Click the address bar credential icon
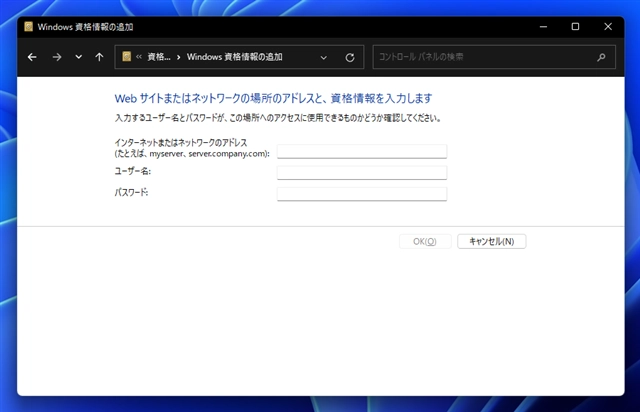The image size is (640, 412). tap(127, 56)
